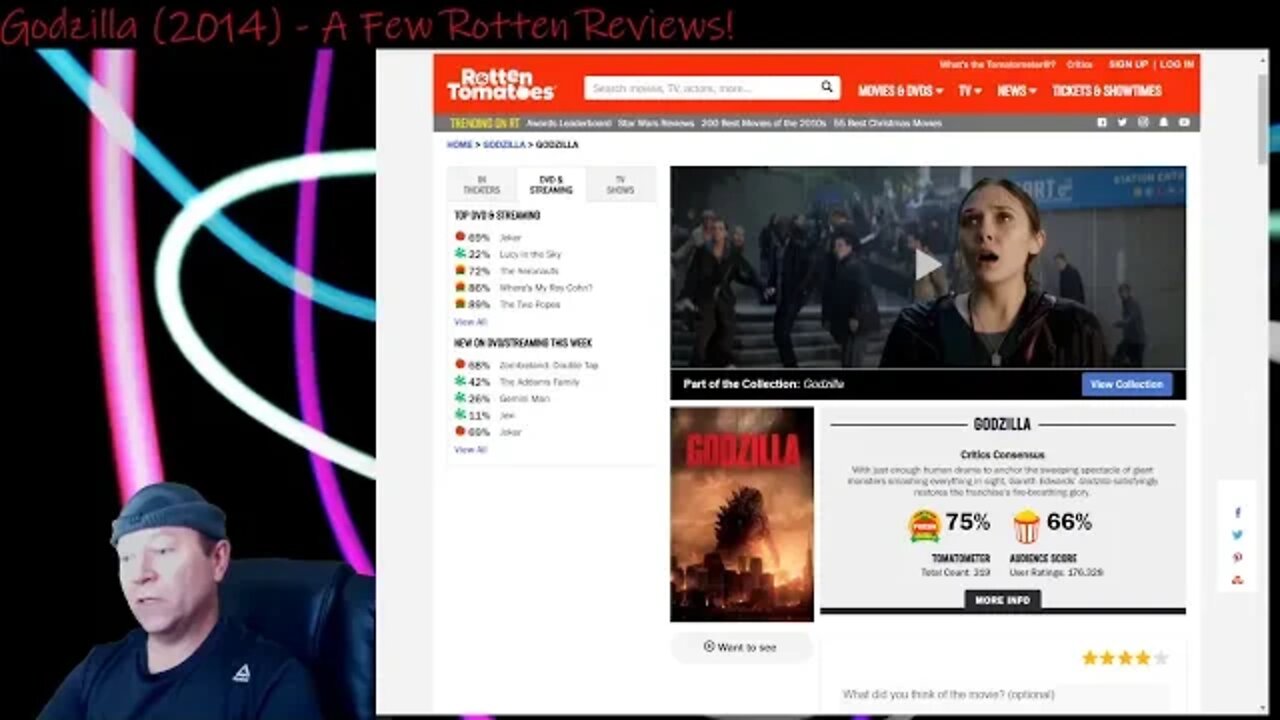Rate the movie with the first star
1280x720 pixels.
tap(1090, 658)
